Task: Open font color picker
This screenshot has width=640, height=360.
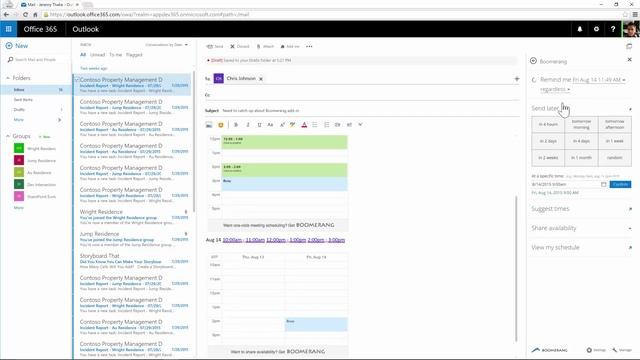Action: point(304,125)
